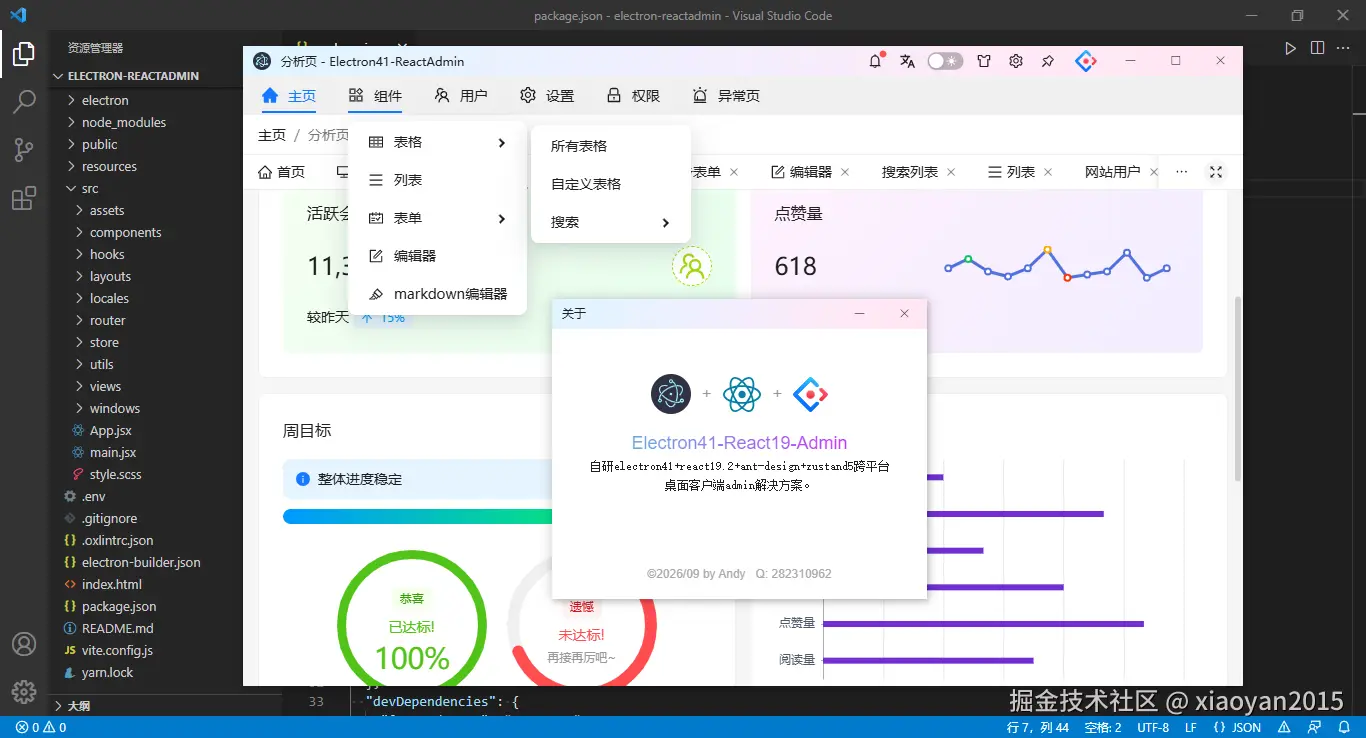Select the 用户 menu item
1366x738 pixels.
461,96
